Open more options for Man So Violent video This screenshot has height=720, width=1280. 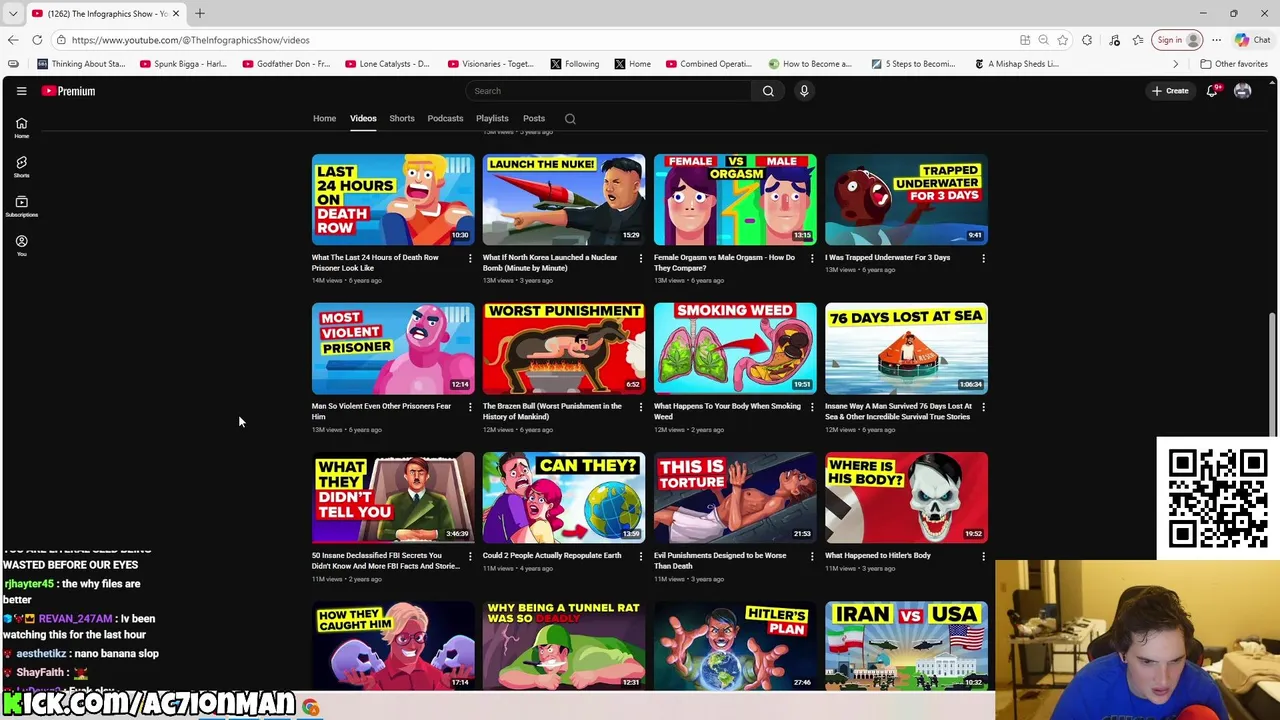pos(470,407)
